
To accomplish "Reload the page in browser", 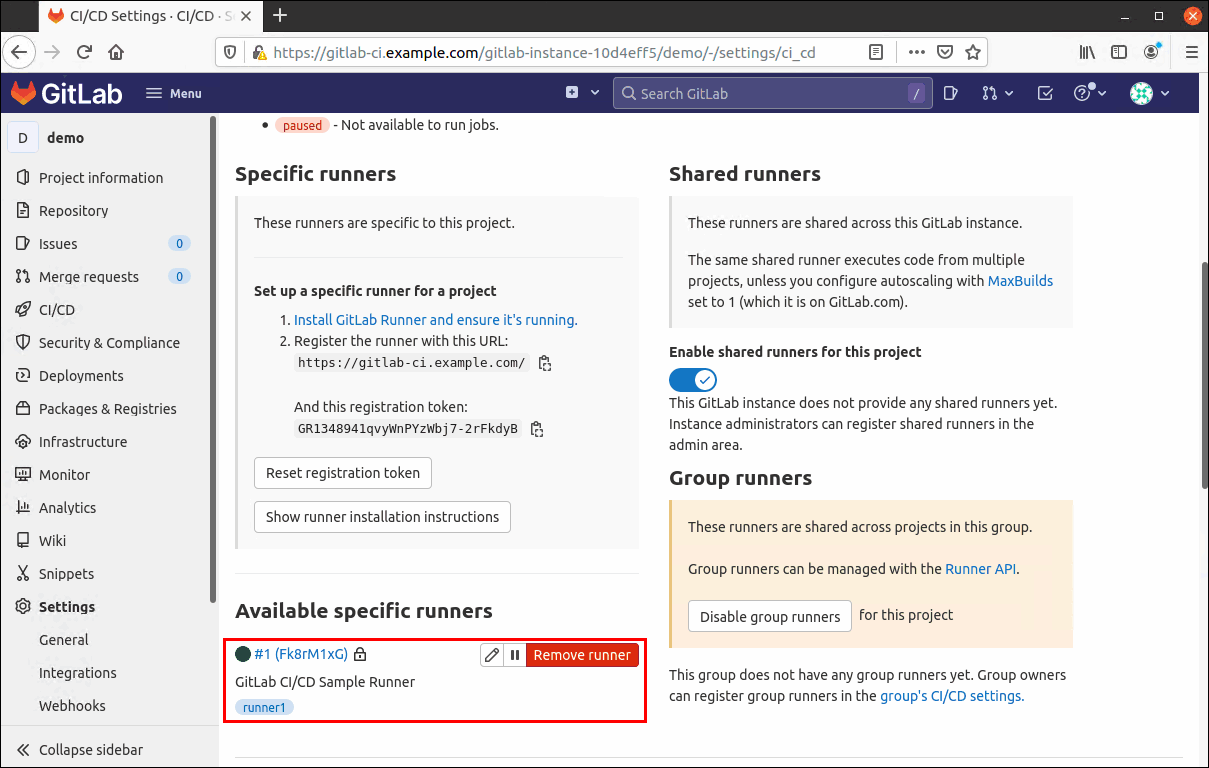I will [84, 52].
